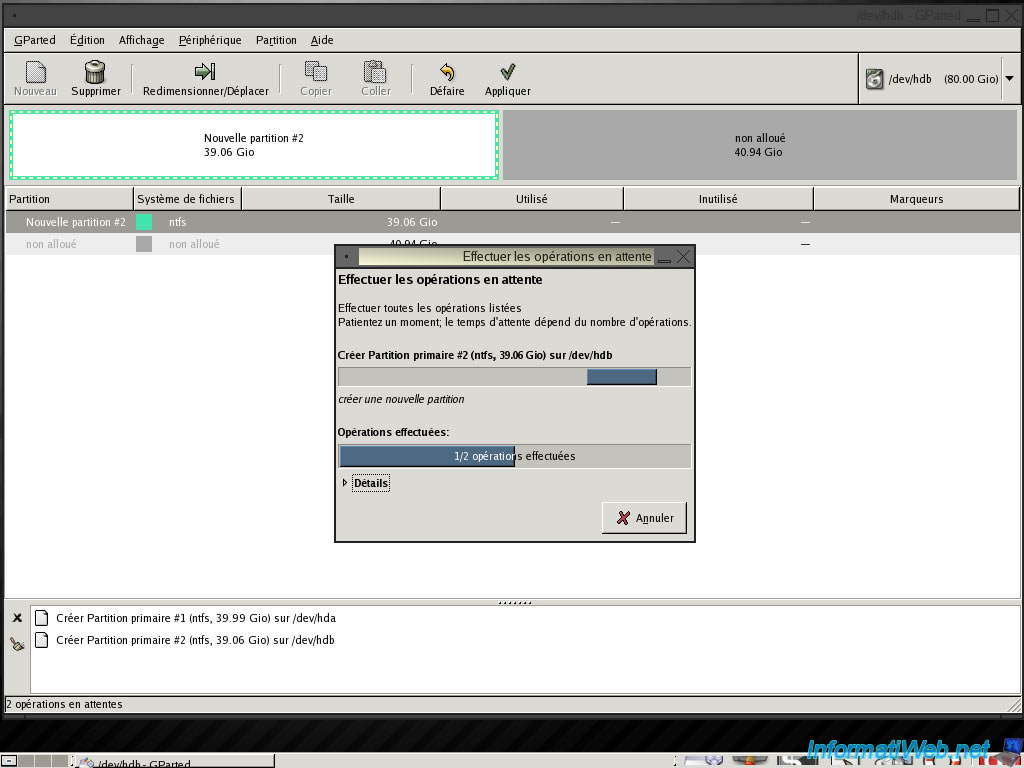Open the Périphérique menu
Image resolution: width=1024 pixels, height=768 pixels.
click(210, 40)
